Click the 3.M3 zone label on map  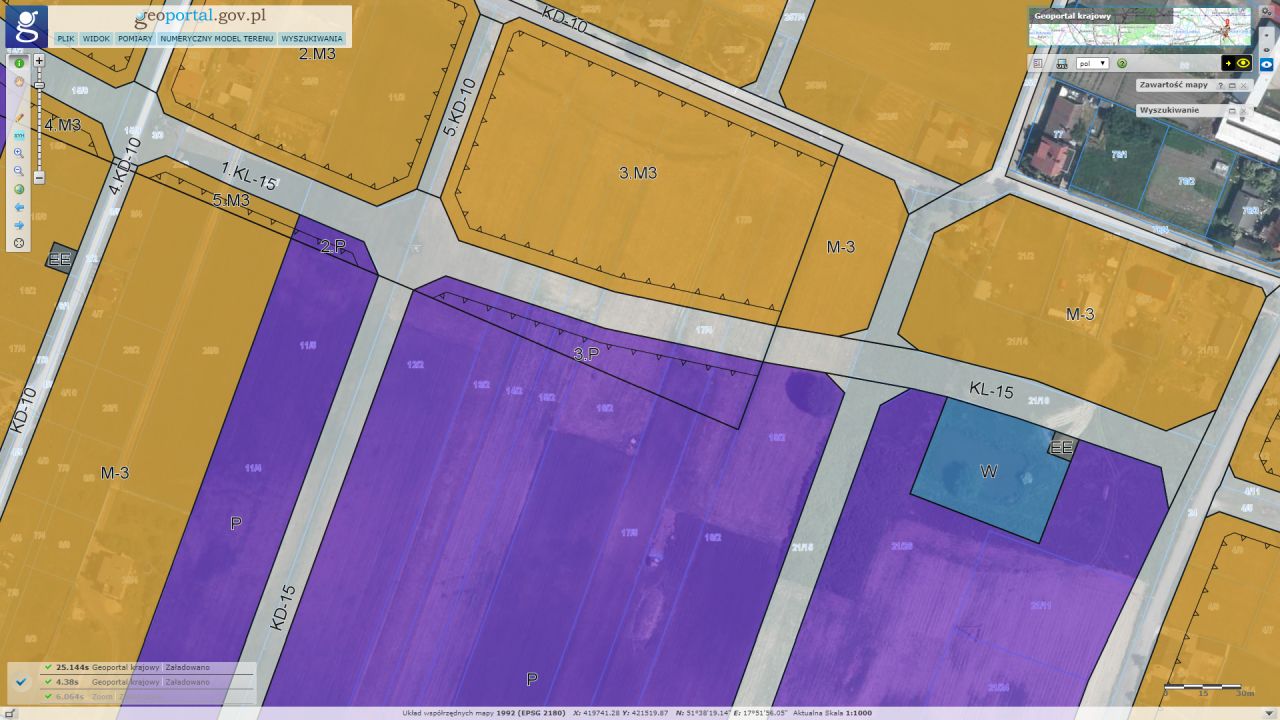click(x=638, y=173)
